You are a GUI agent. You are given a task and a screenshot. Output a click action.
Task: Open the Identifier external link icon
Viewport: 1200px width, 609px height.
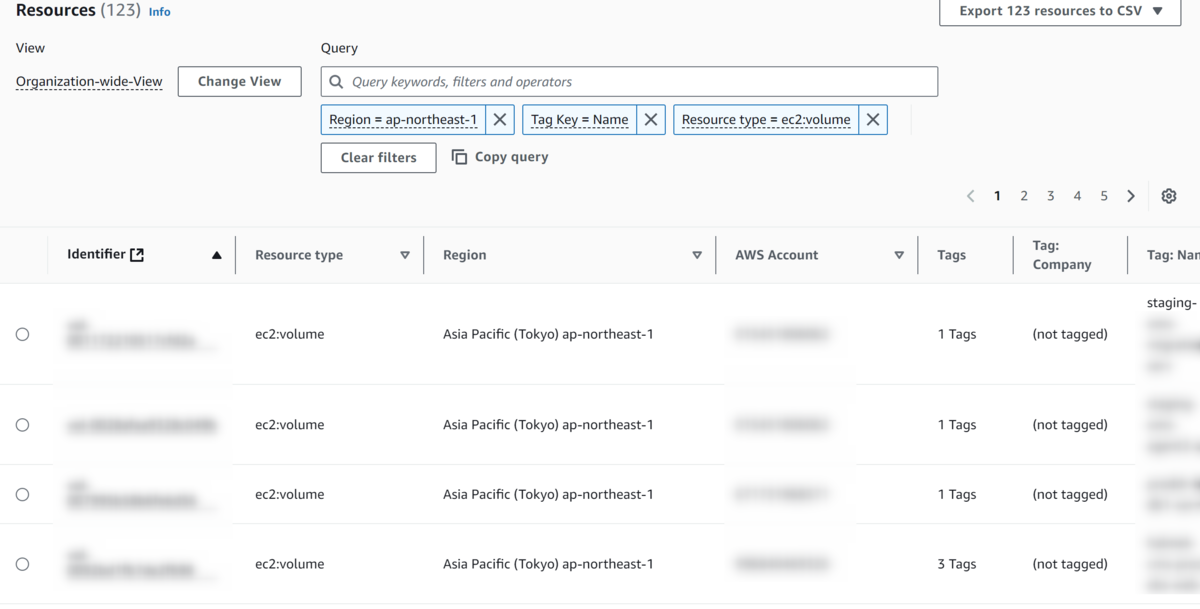pyautogui.click(x=137, y=255)
